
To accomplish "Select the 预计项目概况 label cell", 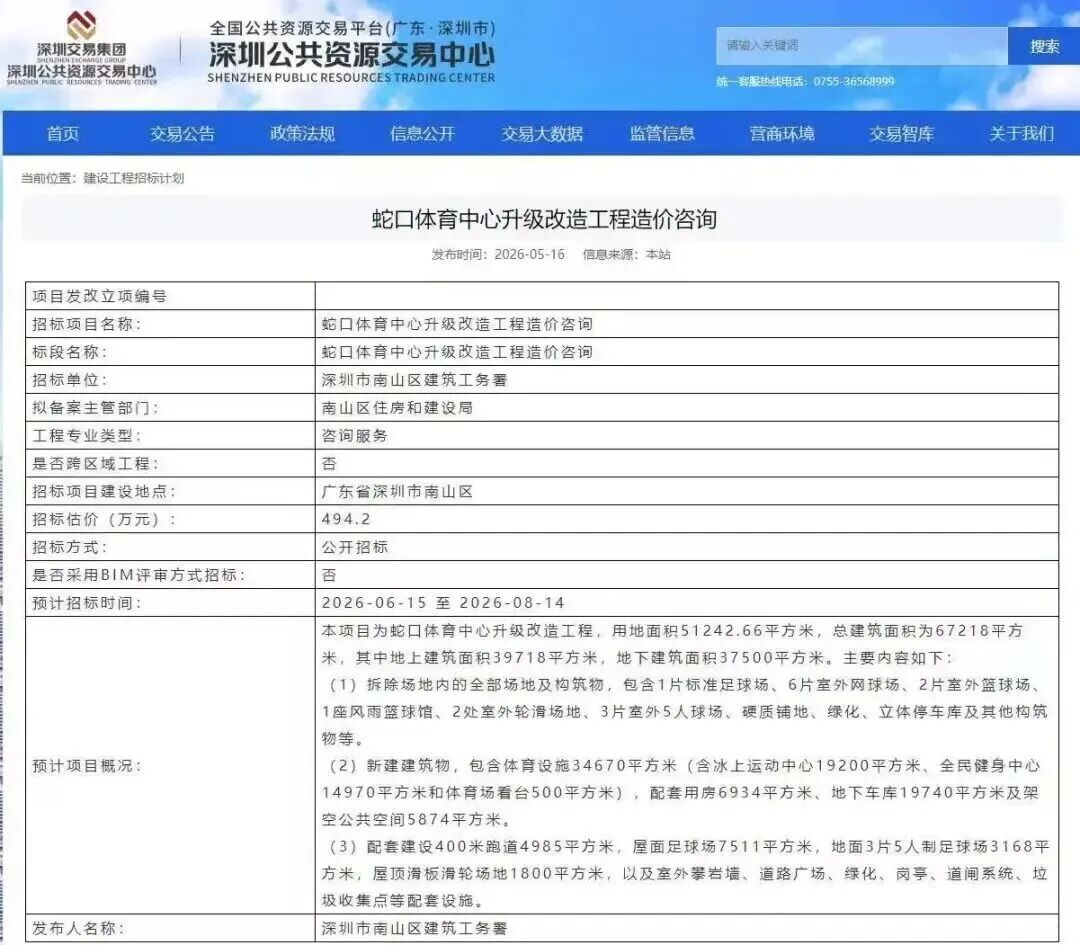I will (170, 765).
